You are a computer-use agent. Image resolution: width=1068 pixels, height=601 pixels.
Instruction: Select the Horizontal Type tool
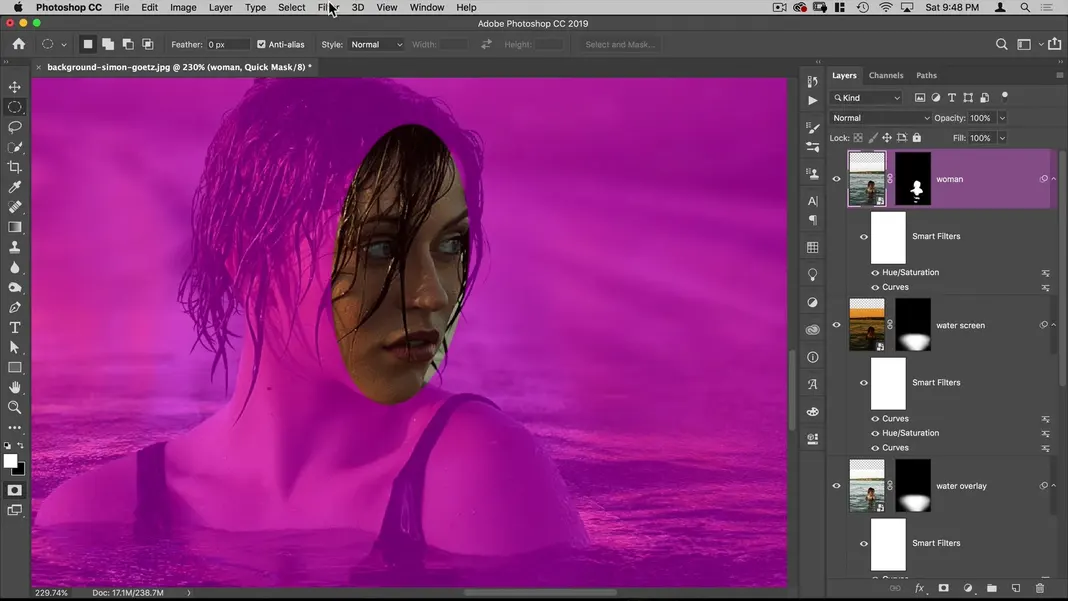[x=14, y=328]
